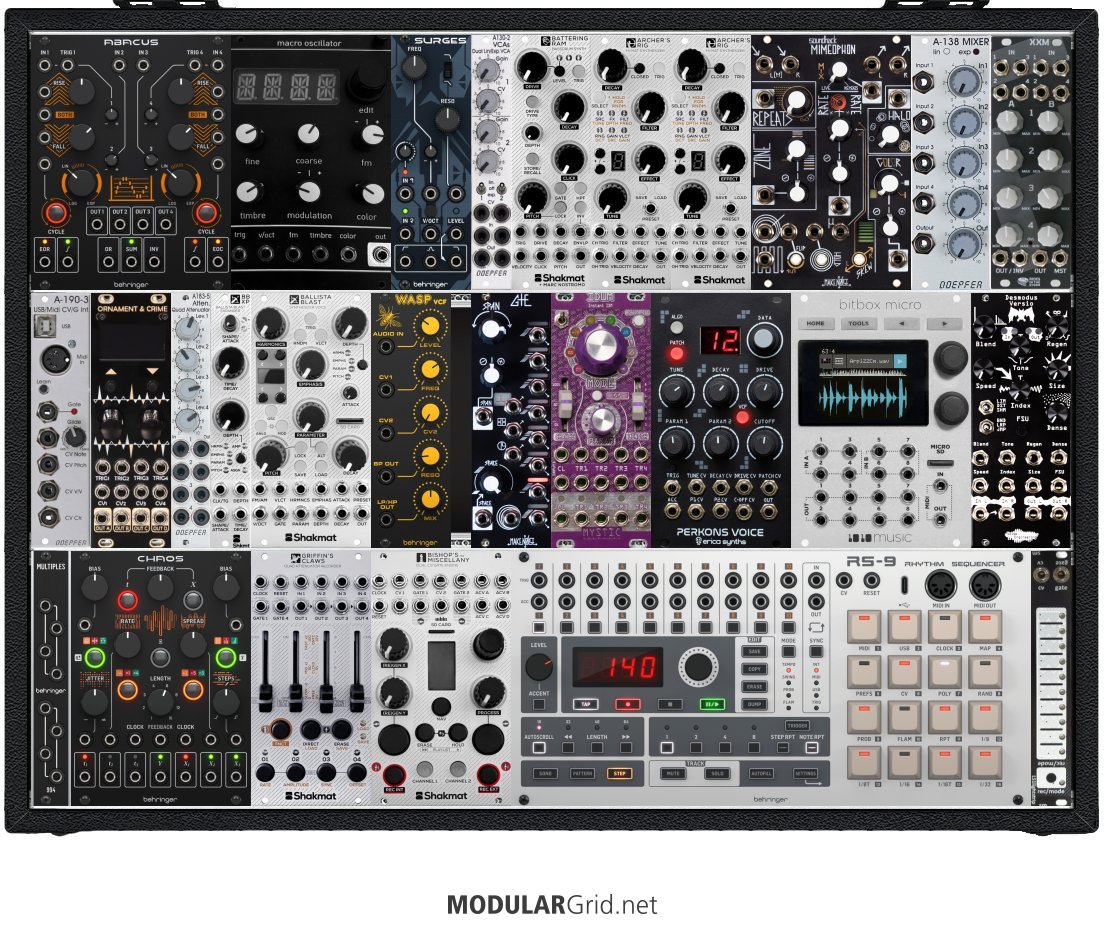The width and height of the screenshot is (1106, 926).
Task: Click the Blend knob on Desmodus Versio
Action: pyautogui.click(x=984, y=327)
